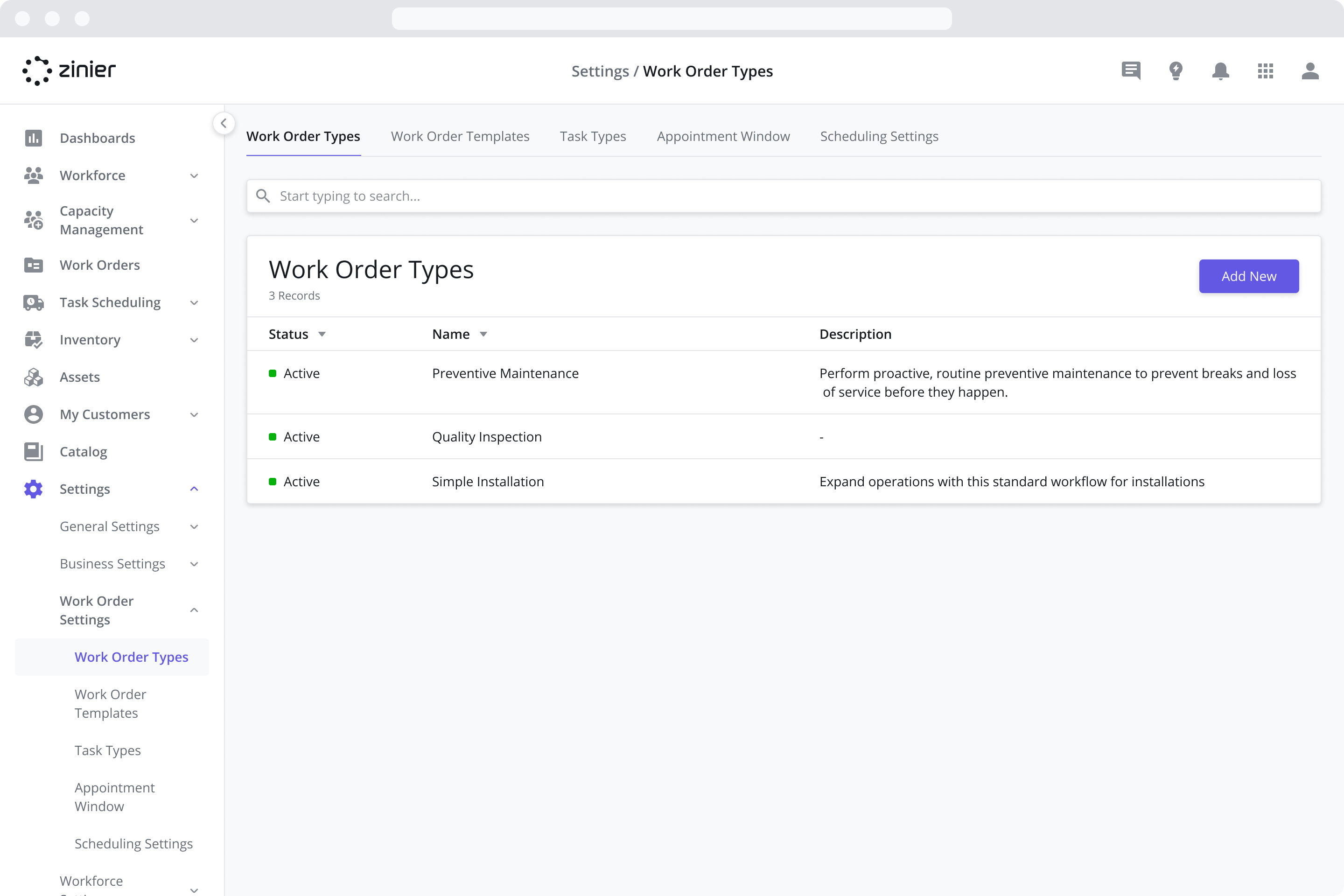This screenshot has width=1344, height=896.
Task: Click the lightbulb help icon
Action: click(1176, 71)
